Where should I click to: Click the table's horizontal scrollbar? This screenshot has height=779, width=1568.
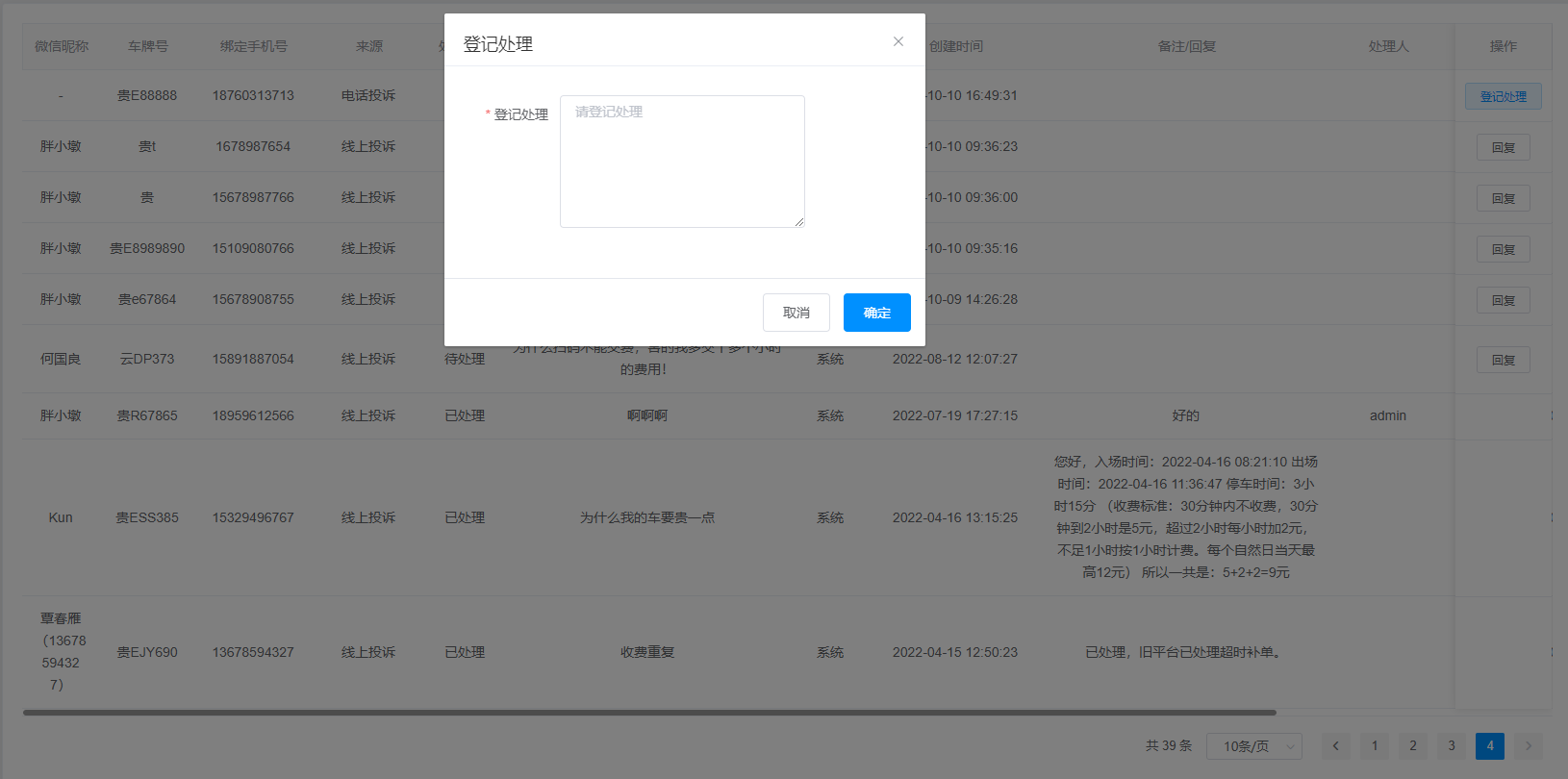click(649, 713)
